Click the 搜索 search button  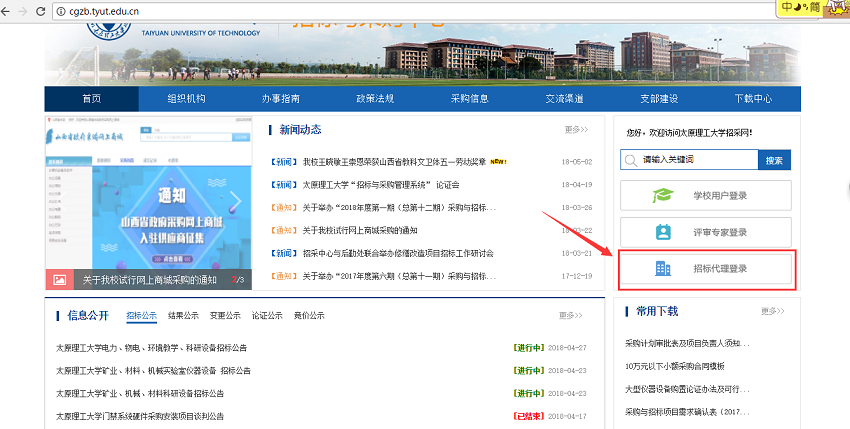pyautogui.click(x=774, y=160)
